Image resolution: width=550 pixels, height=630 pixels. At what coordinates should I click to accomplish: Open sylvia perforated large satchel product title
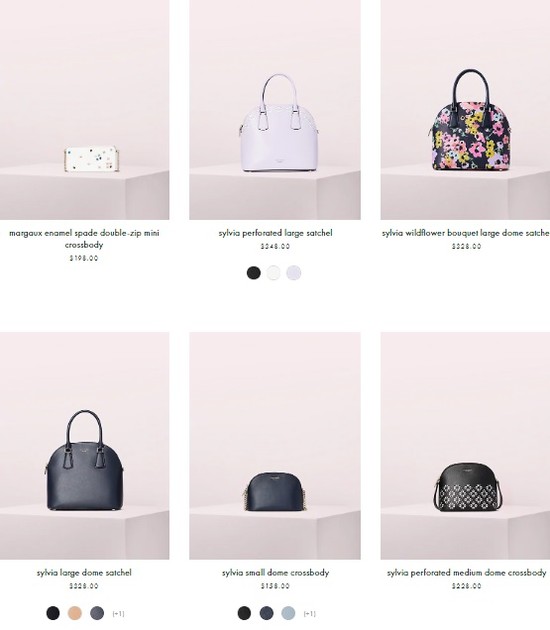275,233
